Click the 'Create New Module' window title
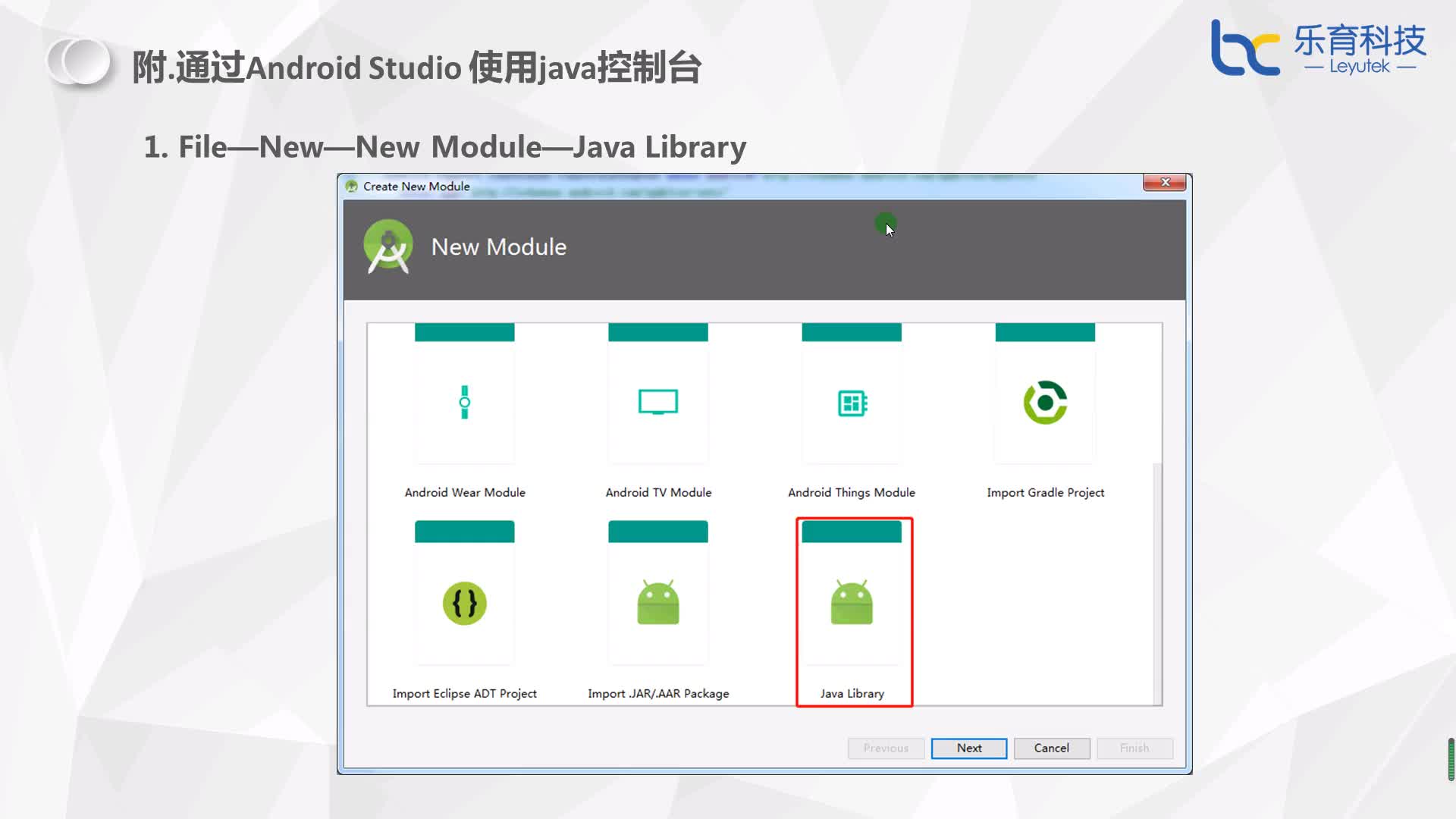The height and width of the screenshot is (819, 1456). coord(416,187)
